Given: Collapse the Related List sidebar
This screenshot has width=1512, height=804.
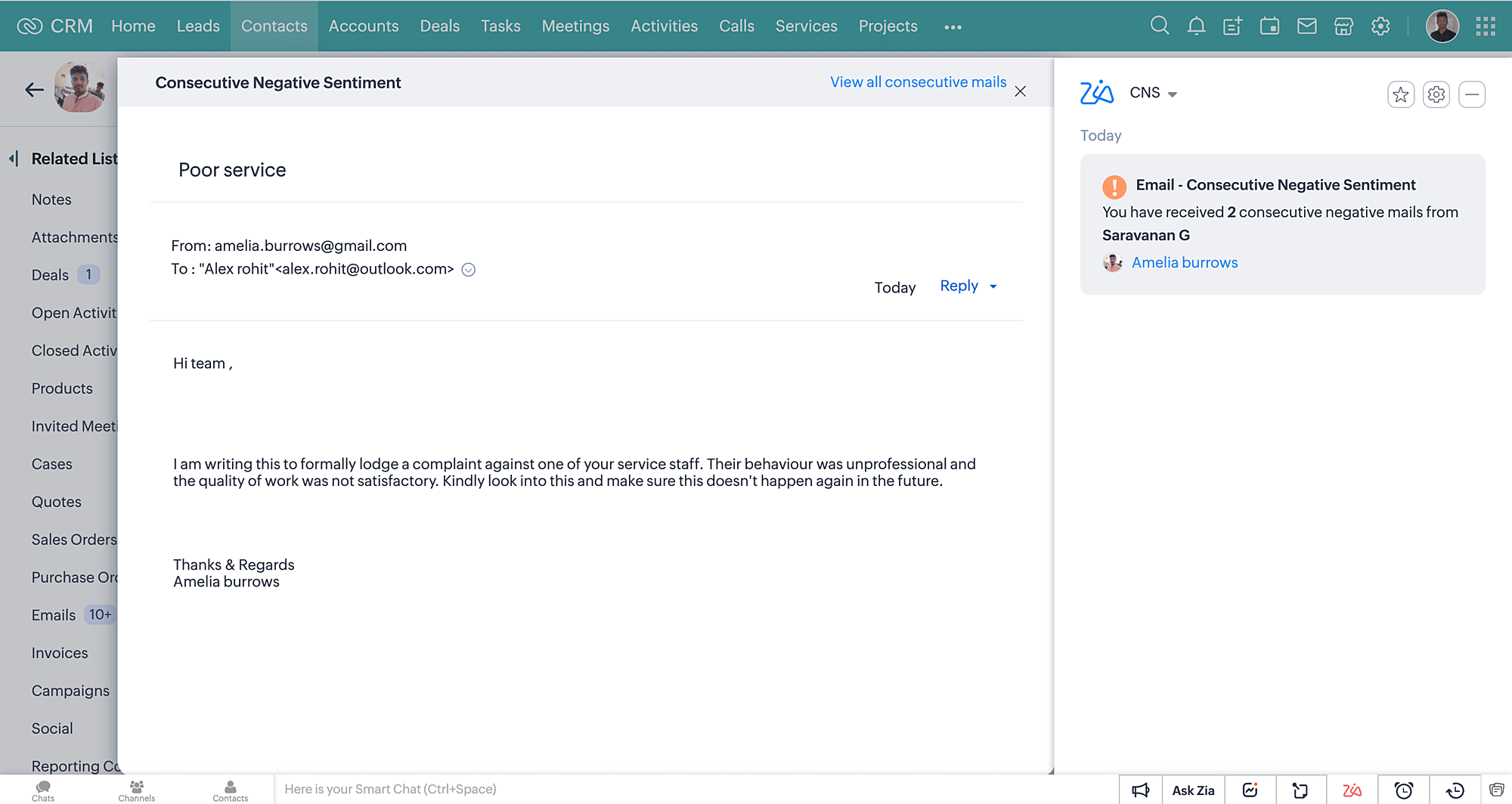Looking at the screenshot, I should tap(14, 159).
